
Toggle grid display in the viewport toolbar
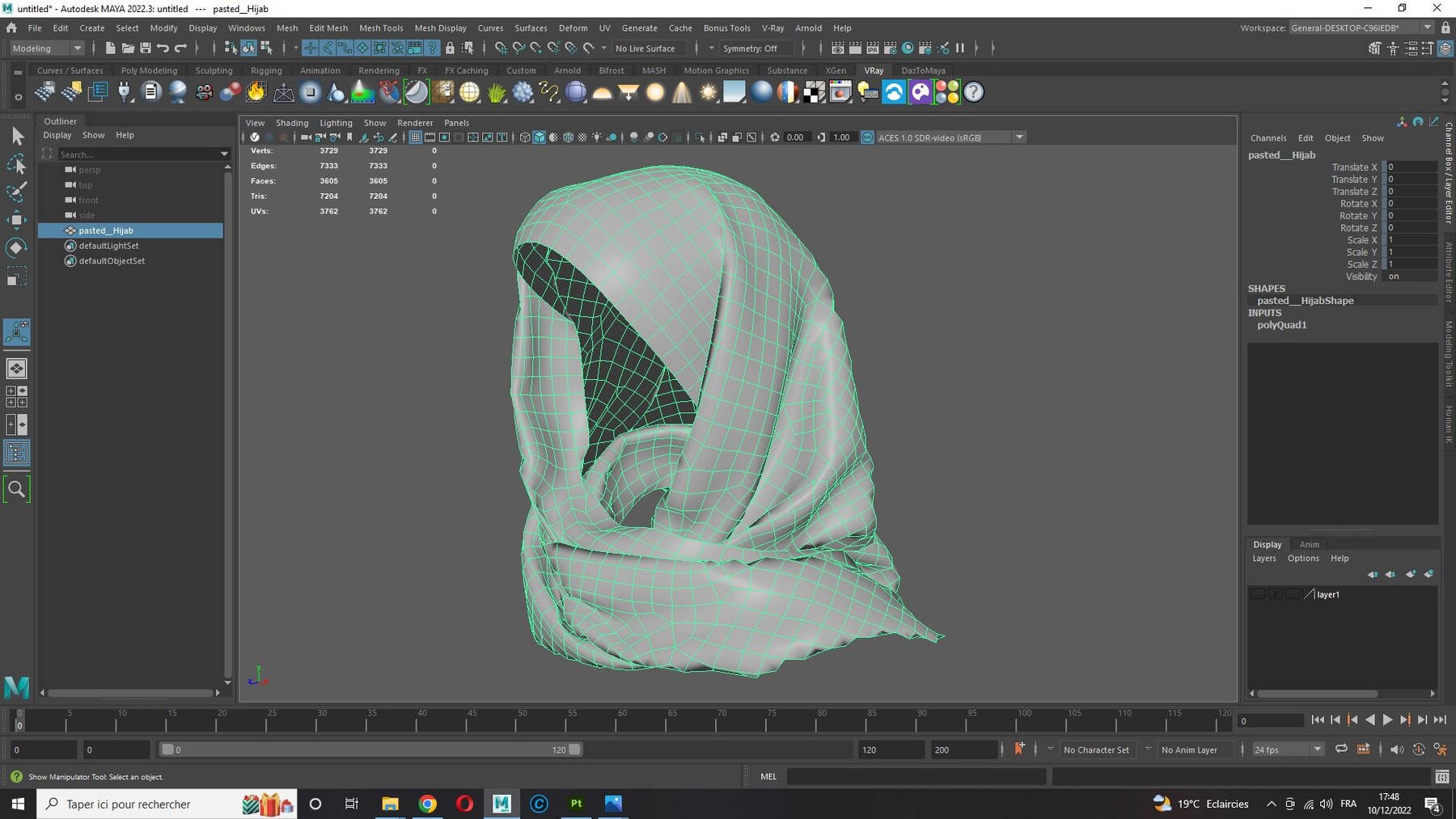coord(416,137)
